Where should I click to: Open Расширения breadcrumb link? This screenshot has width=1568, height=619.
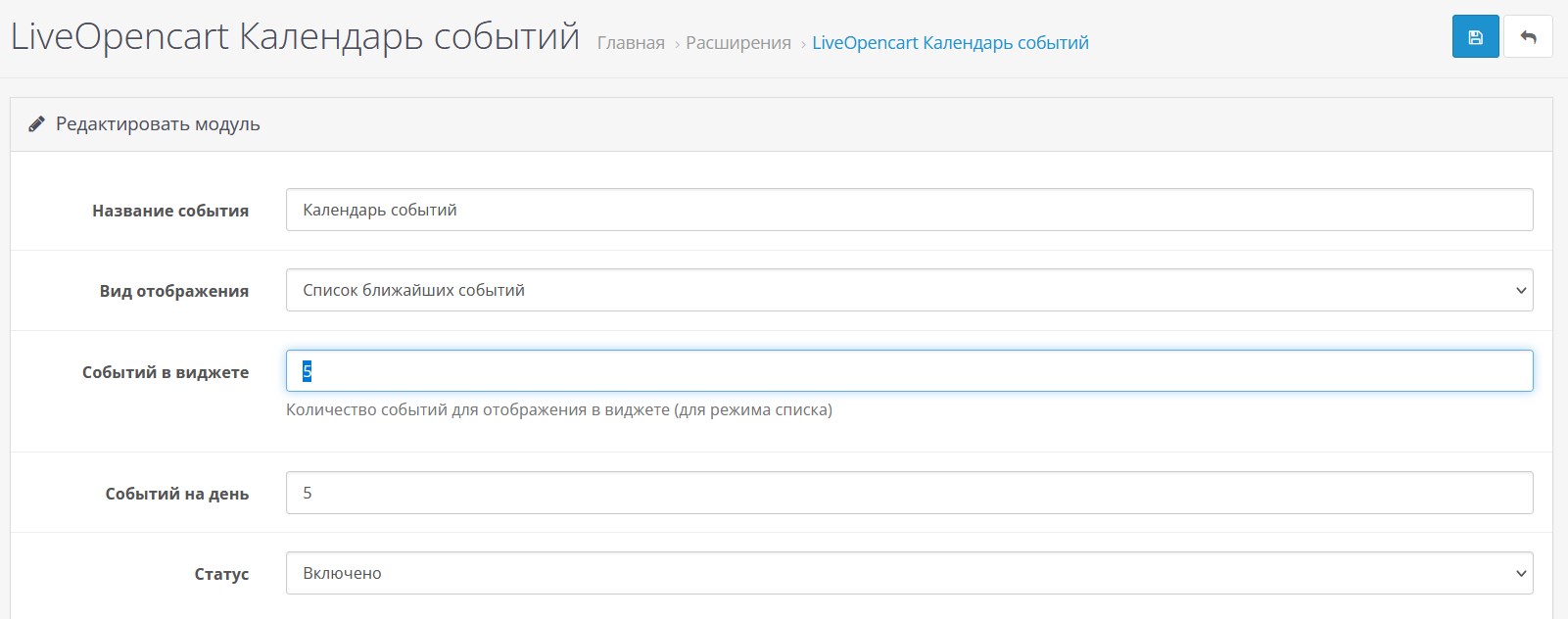pyautogui.click(x=737, y=43)
